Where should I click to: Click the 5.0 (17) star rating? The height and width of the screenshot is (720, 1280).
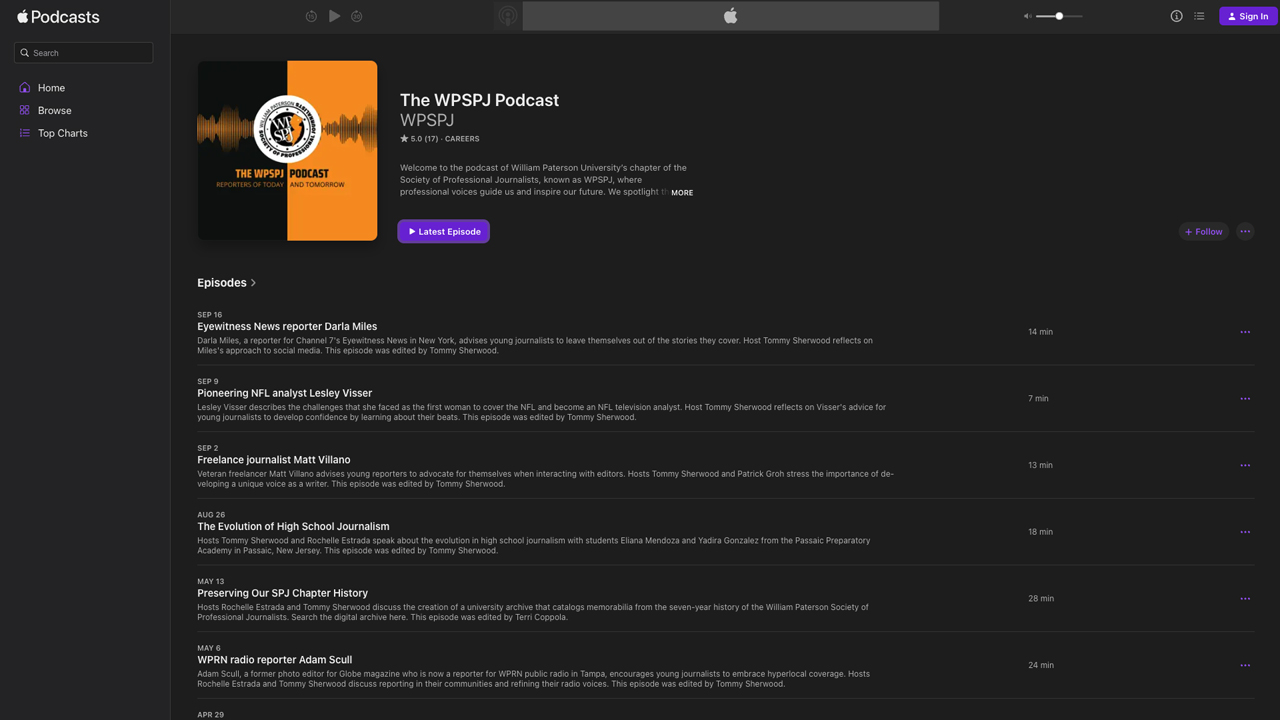pos(419,139)
